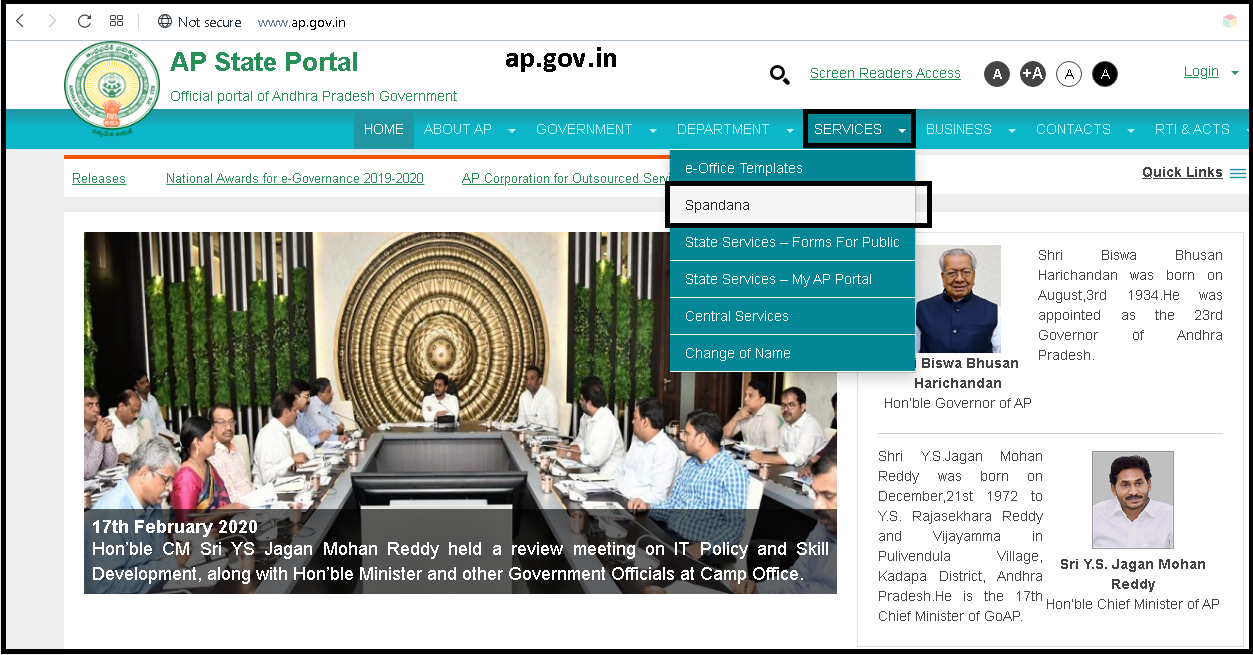Expand the GOVERNMENT menu arrow
Image resolution: width=1253 pixels, height=655 pixels.
653,130
